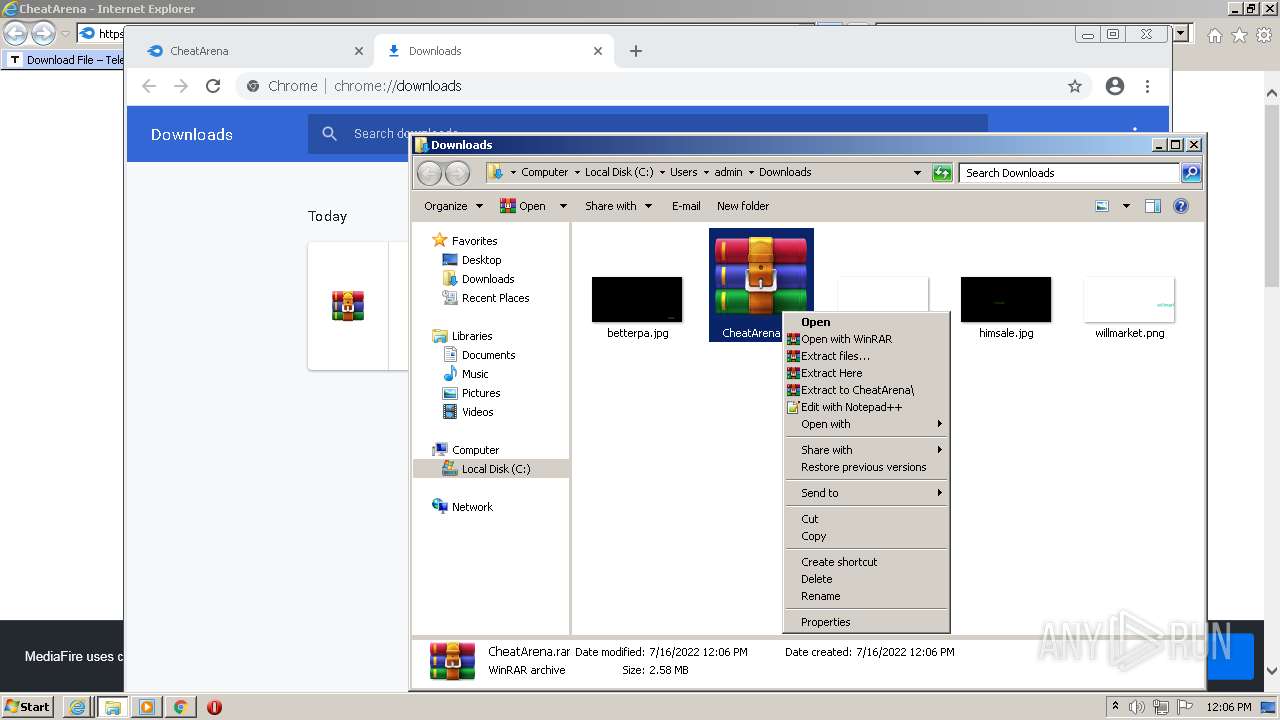Click the Search Downloads input field
Screen dimensions: 1280x720
(1068, 173)
